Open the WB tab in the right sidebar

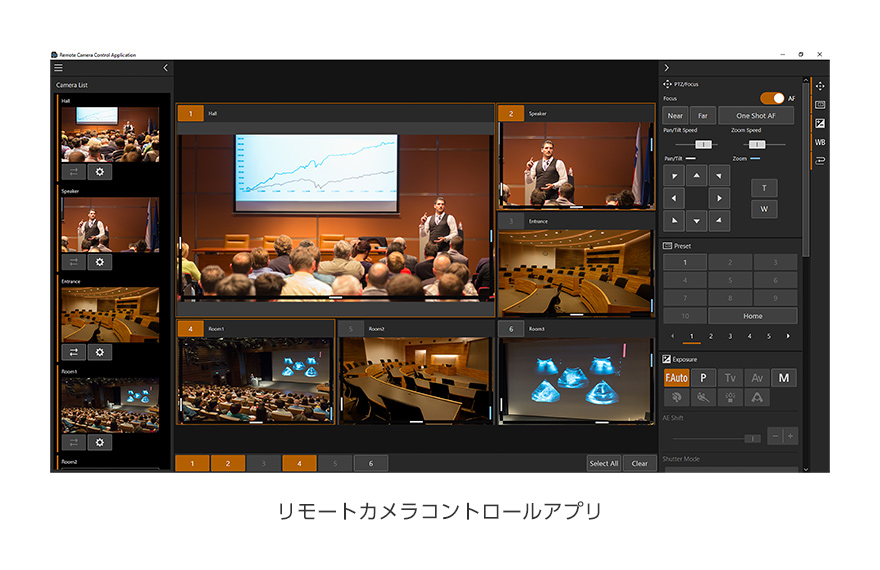[x=820, y=142]
